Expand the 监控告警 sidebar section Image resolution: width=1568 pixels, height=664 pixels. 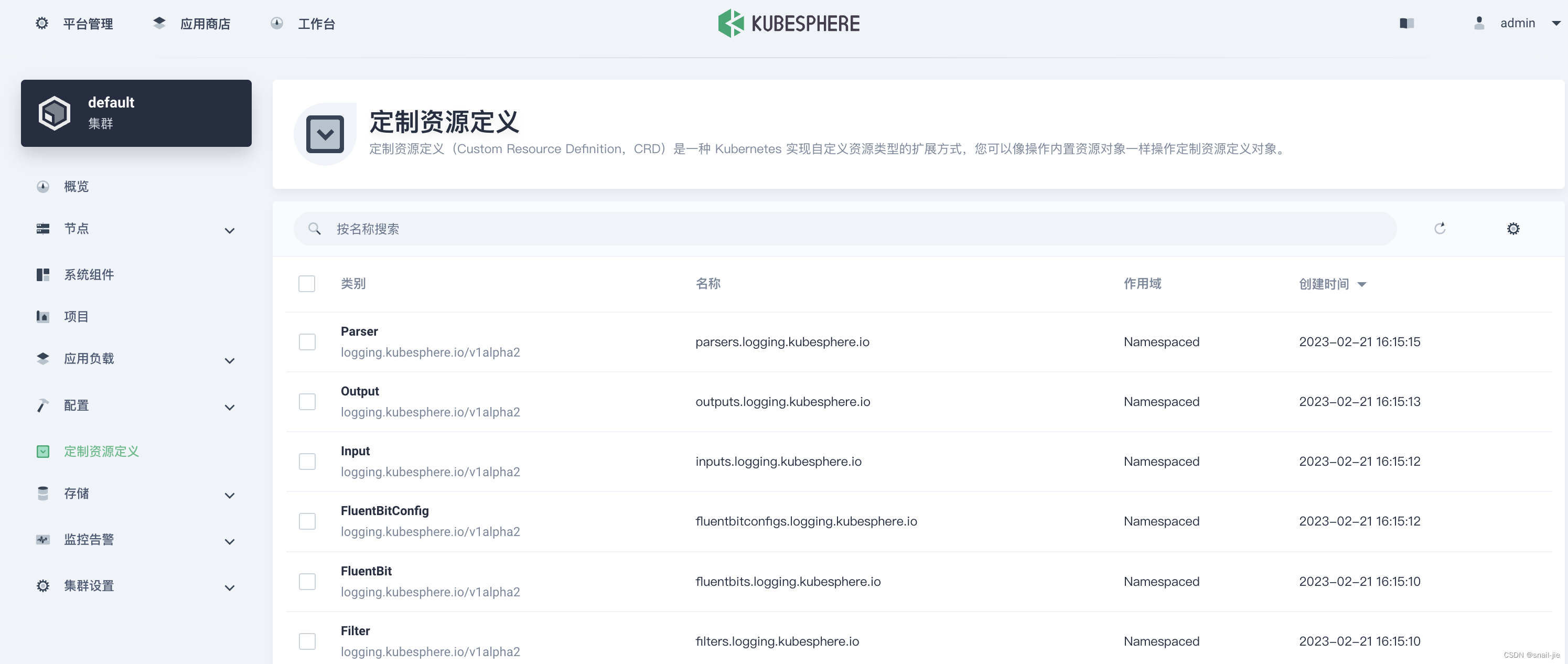(229, 541)
